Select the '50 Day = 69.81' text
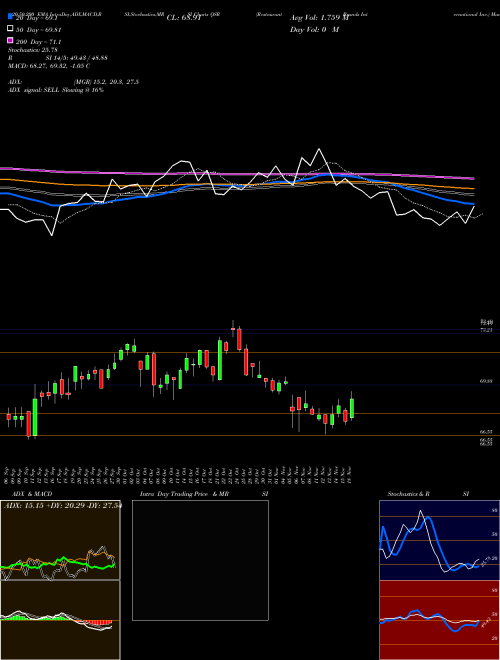Image resolution: width=500 pixels, height=660 pixels. [x=39, y=30]
